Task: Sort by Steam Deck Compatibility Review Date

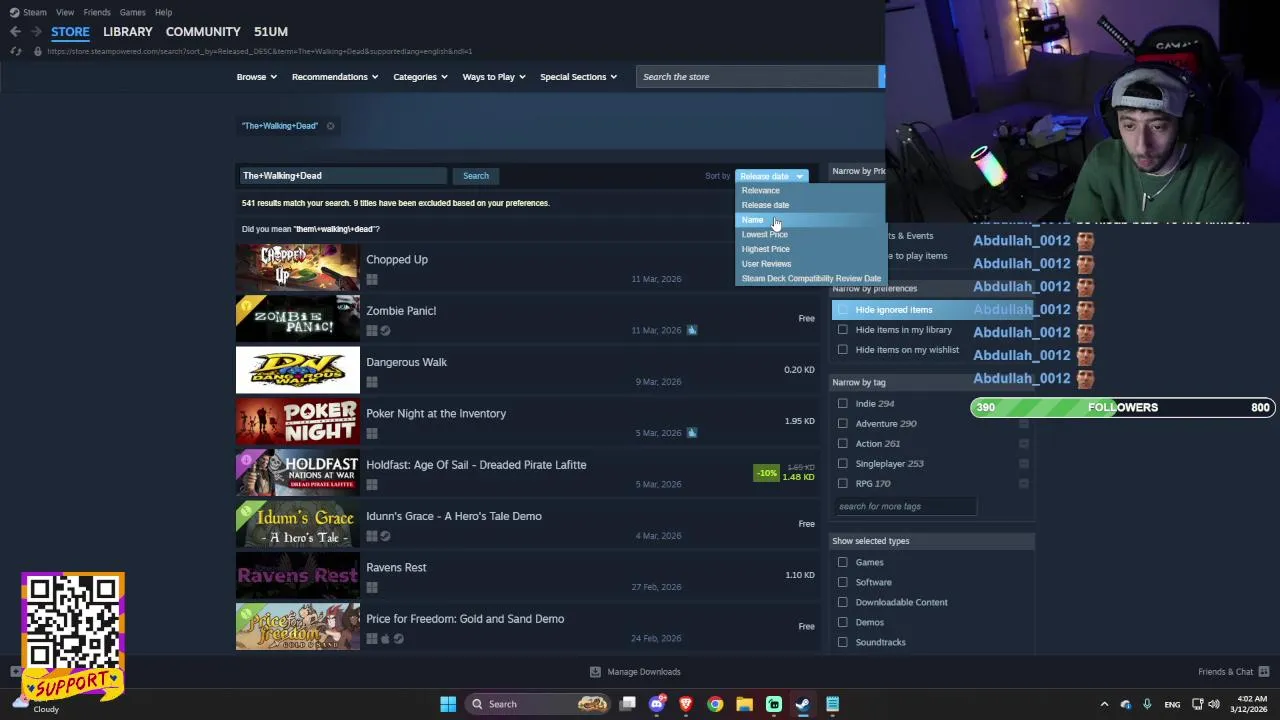Action: click(811, 279)
